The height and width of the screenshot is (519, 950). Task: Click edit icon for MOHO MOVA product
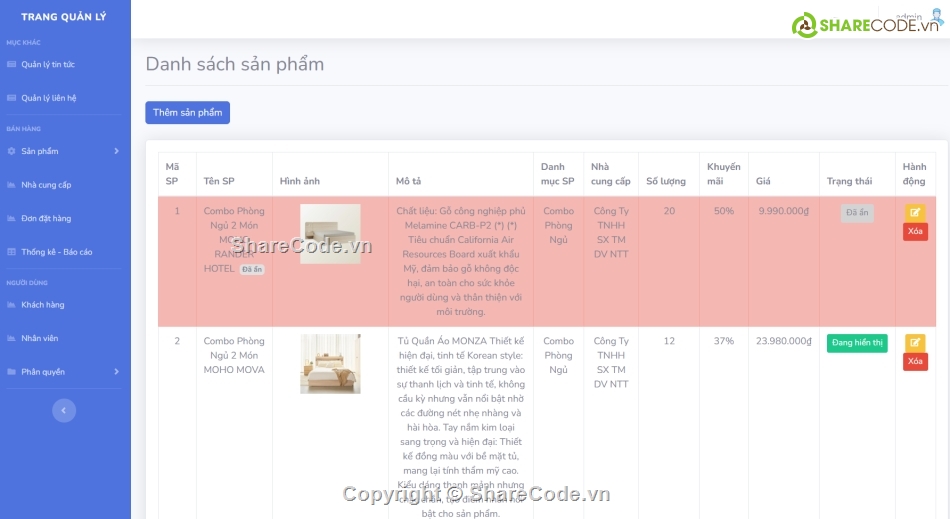coord(915,343)
